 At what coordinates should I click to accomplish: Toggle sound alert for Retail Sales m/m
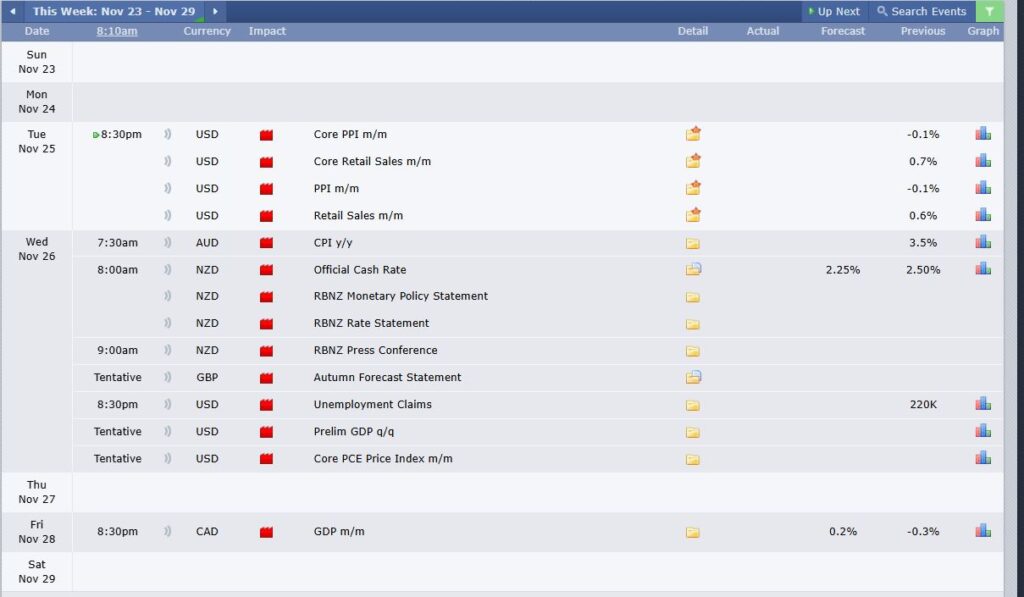(168, 215)
